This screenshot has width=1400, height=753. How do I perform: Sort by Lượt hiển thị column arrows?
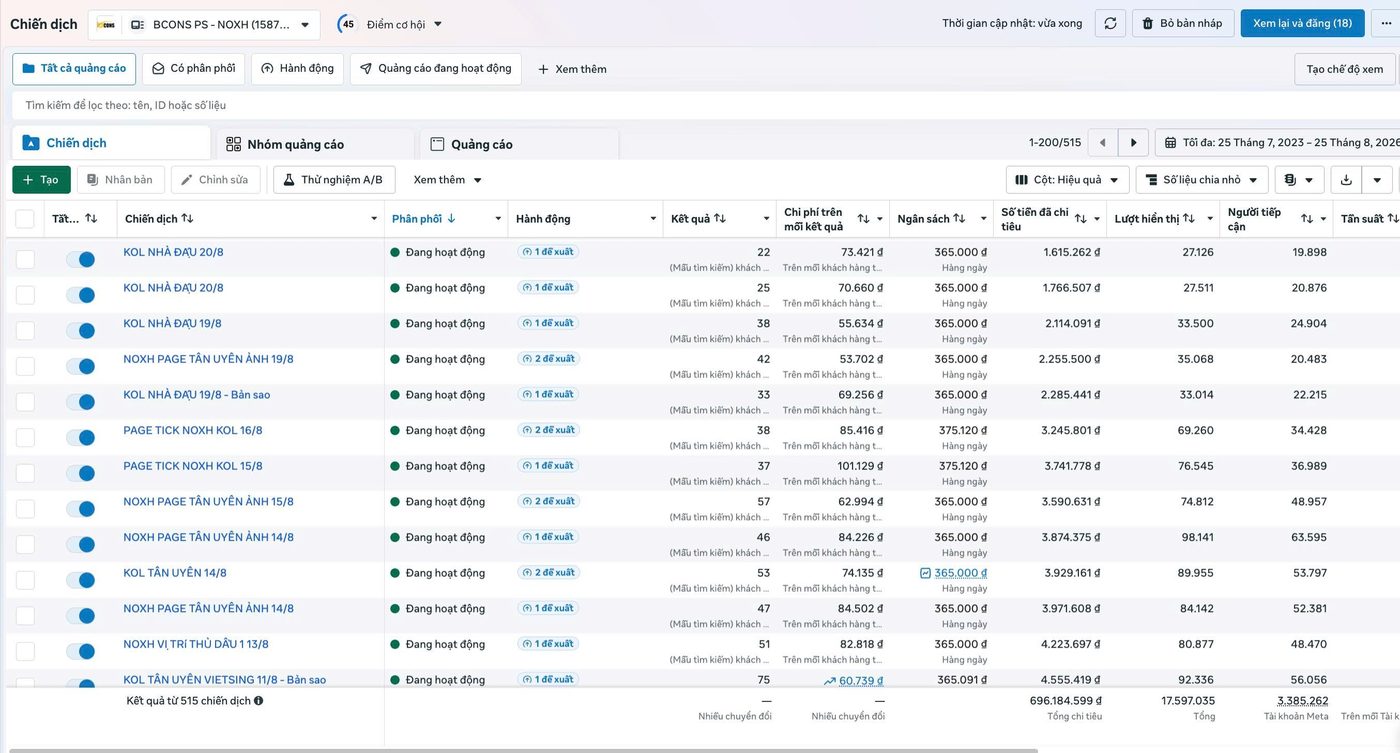1188,219
